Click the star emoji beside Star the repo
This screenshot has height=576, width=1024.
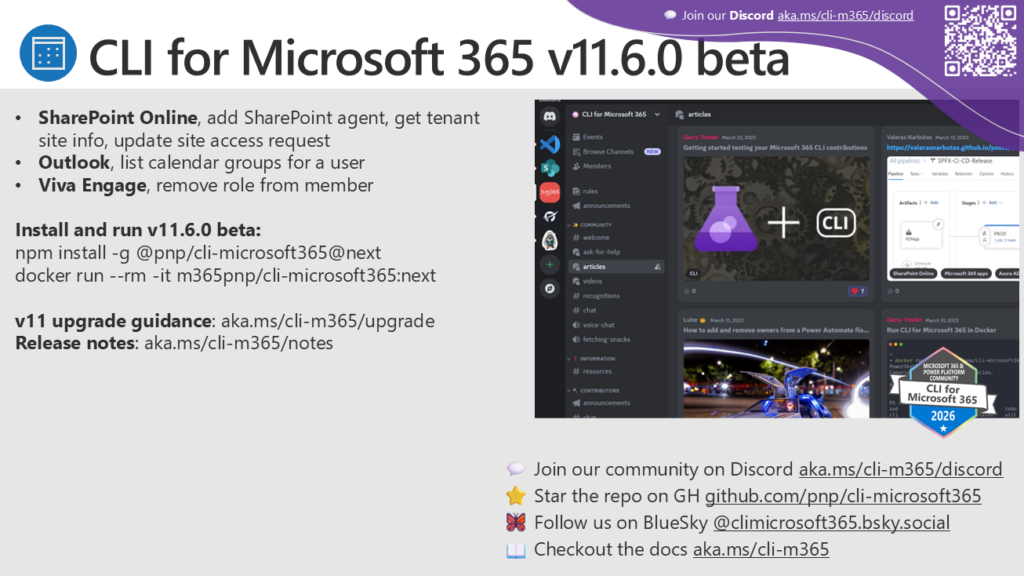tap(515, 496)
